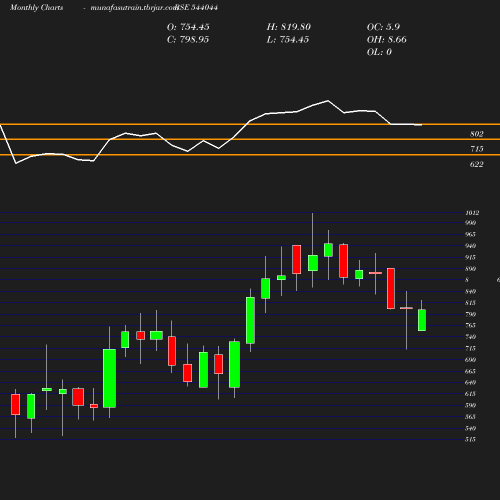The width and height of the screenshot is (500, 500).
Task: Select the "BSE 544044" symbol label
Action: pos(196,8)
